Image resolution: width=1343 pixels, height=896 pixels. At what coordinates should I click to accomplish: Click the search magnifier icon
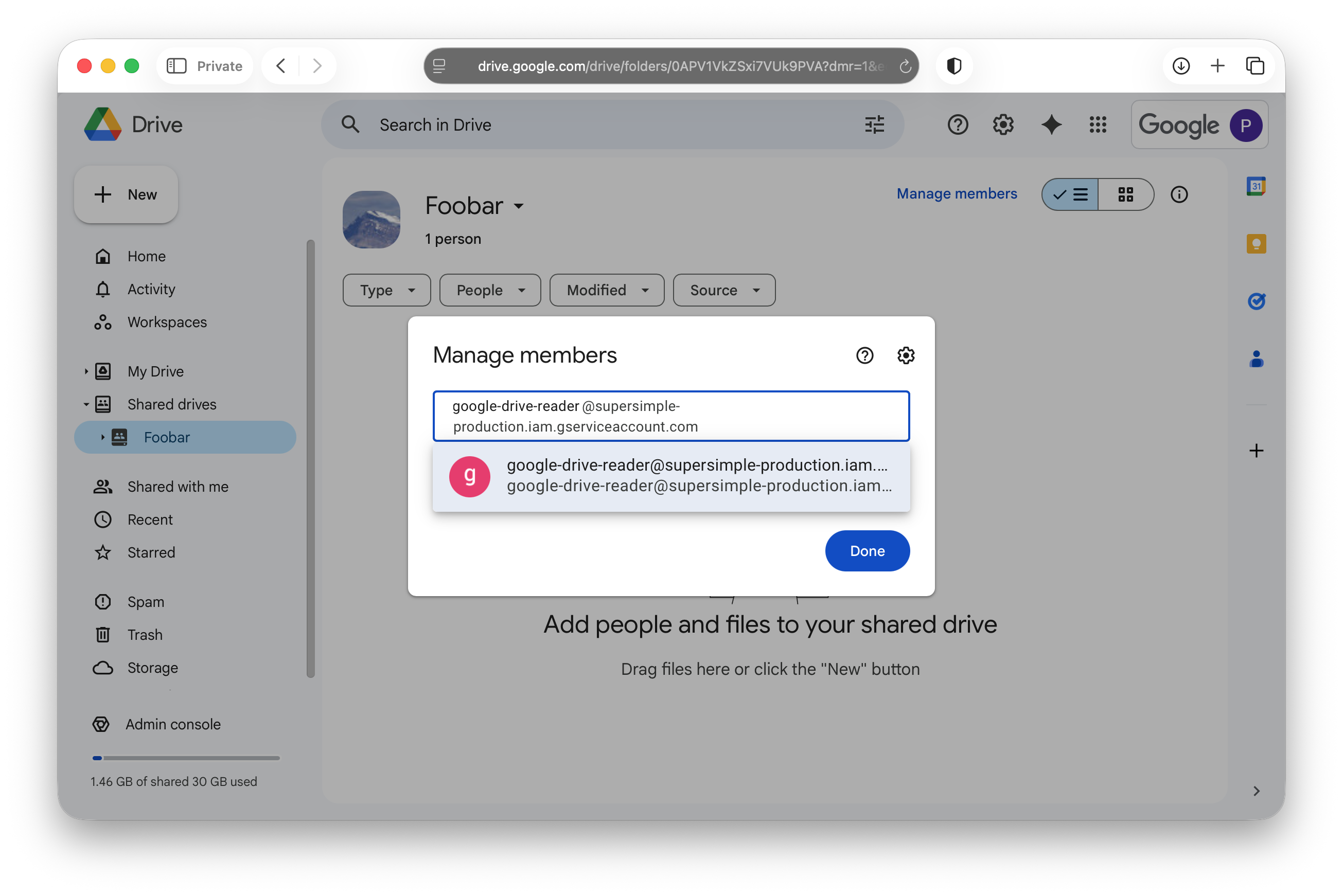tap(350, 124)
